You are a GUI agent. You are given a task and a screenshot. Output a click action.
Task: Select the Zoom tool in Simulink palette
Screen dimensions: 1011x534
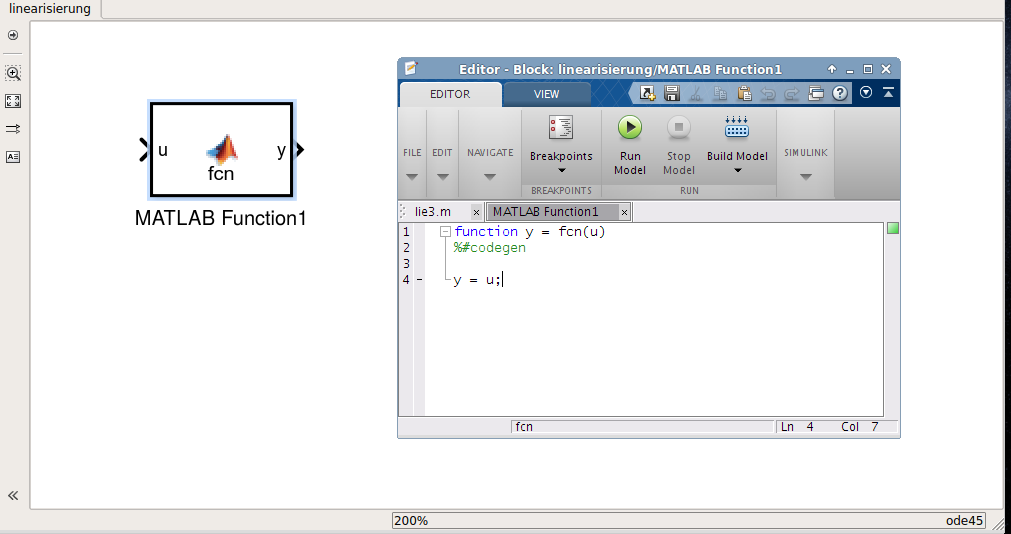coord(13,73)
